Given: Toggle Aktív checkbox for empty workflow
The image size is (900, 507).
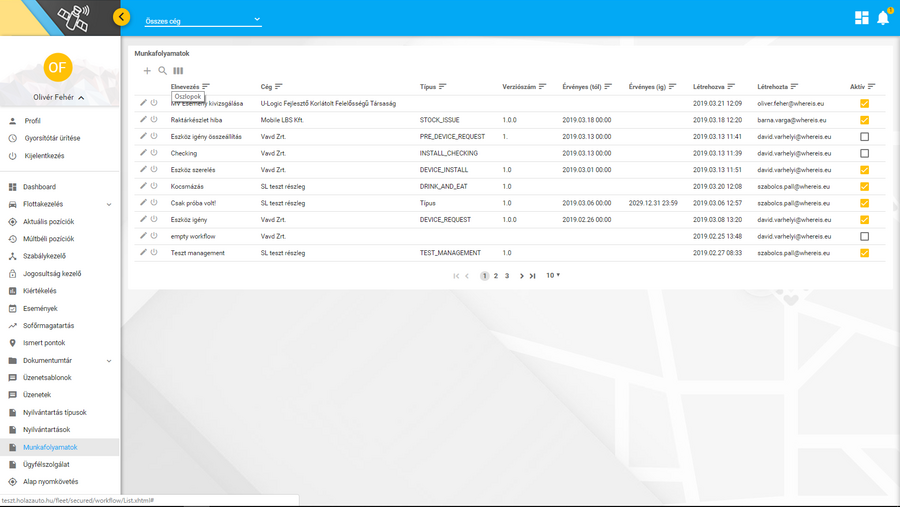Looking at the screenshot, I should tap(864, 236).
